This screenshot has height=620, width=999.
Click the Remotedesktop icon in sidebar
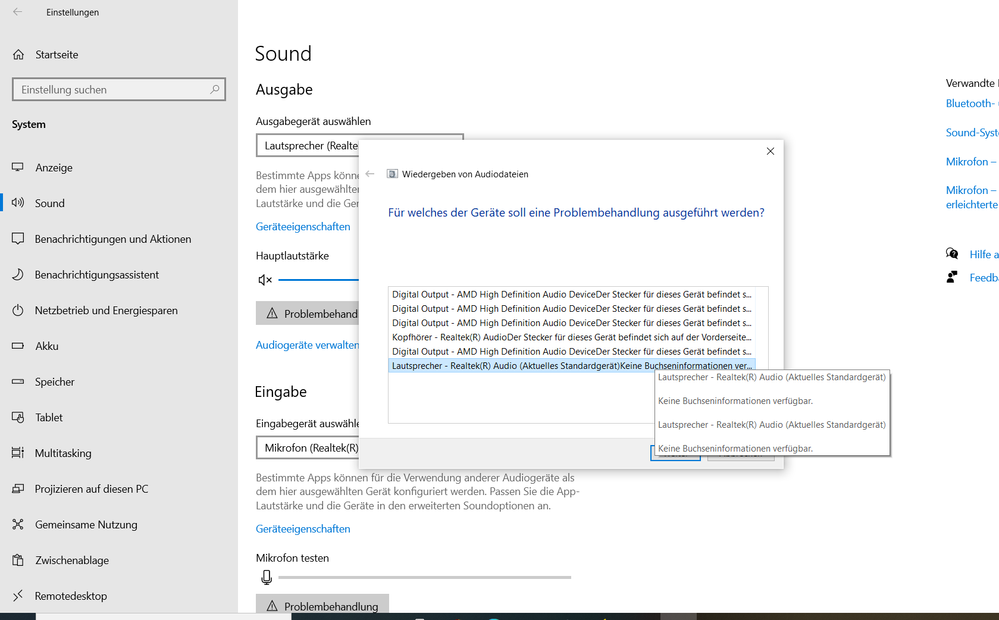coord(18,596)
